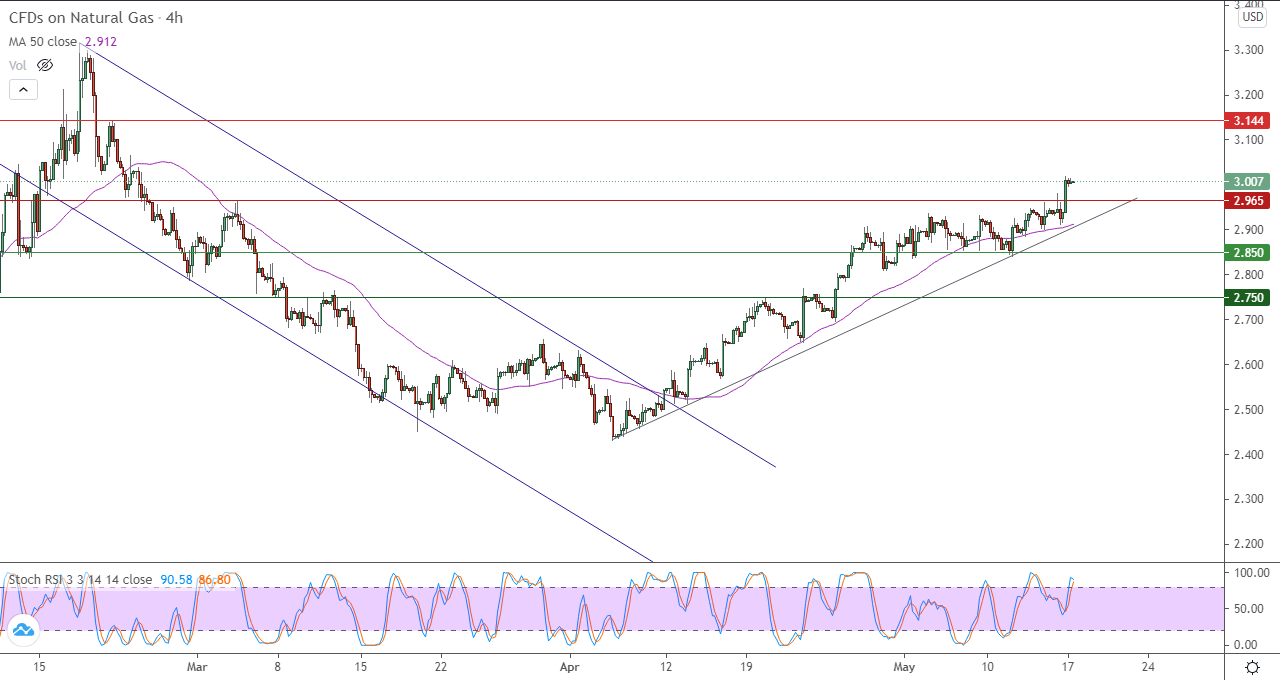Click the 2.800 price axis tick
This screenshot has width=1280, height=680.
click(1249, 274)
